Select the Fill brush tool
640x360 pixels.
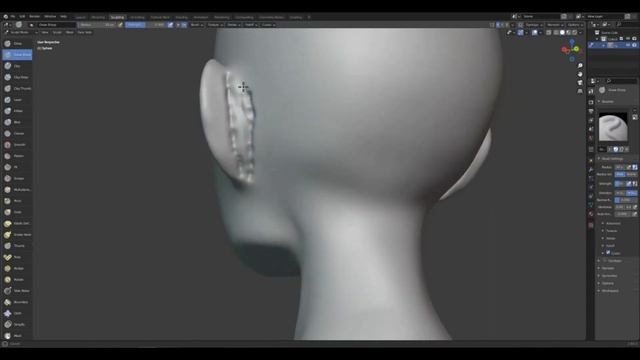pos(17,167)
